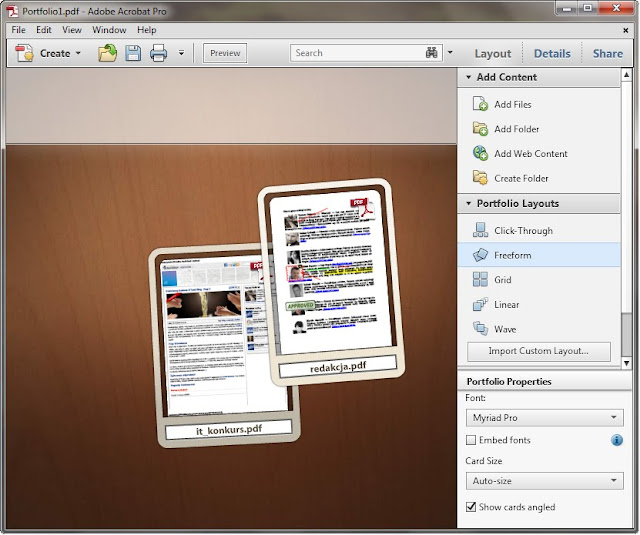This screenshot has height=535, width=640.
Task: Close the document with the menu bar X
Action: pos(625,30)
